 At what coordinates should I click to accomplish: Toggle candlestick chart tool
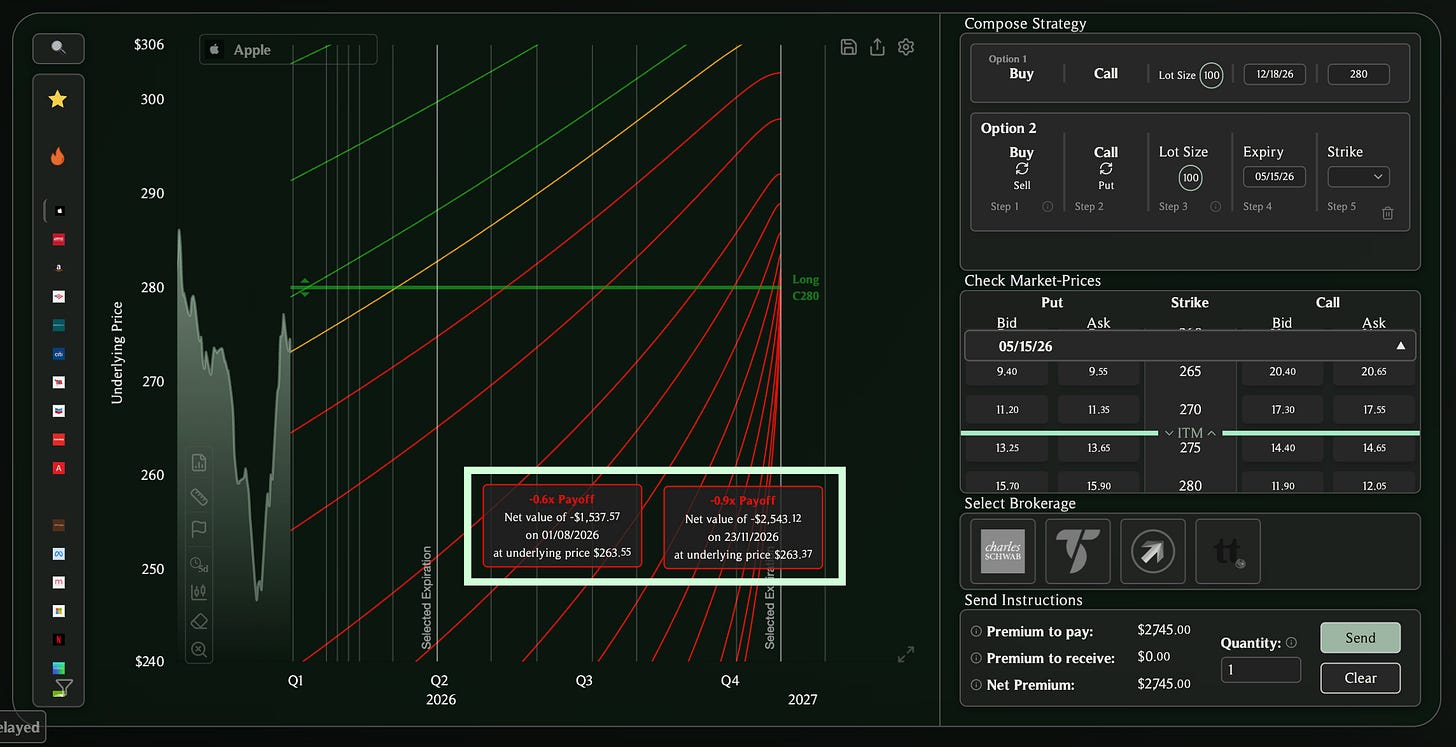tap(198, 592)
